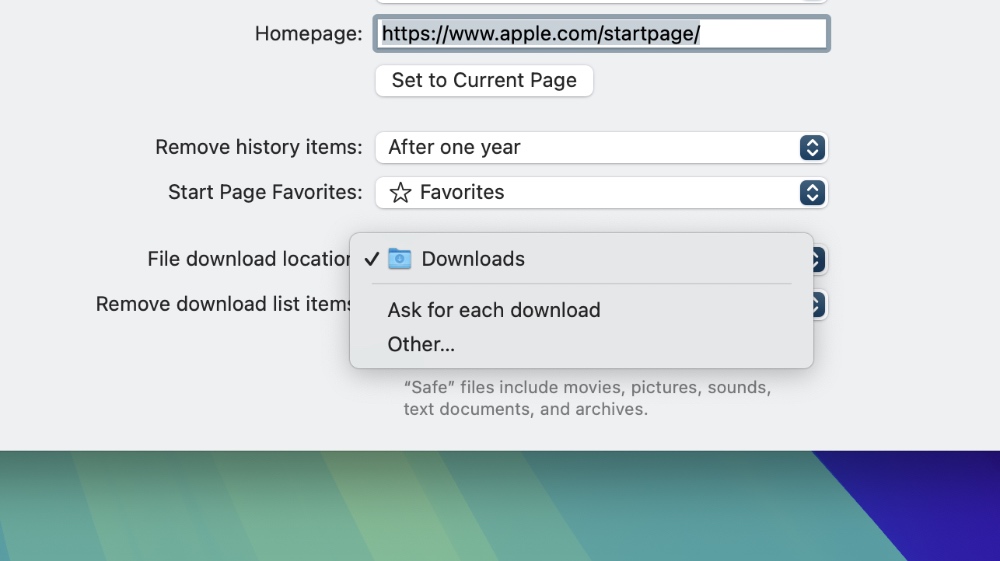The width and height of the screenshot is (1000, 561).
Task: Click the Homepage label
Action: coord(308,34)
